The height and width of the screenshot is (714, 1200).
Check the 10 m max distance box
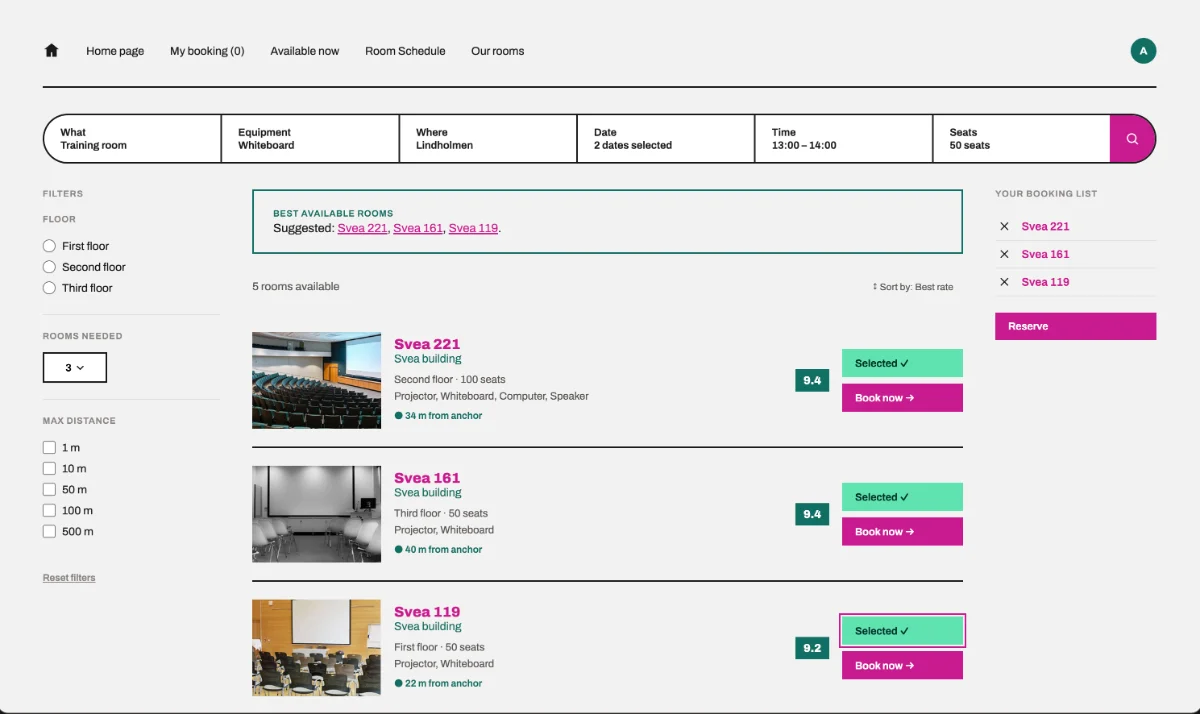49,469
